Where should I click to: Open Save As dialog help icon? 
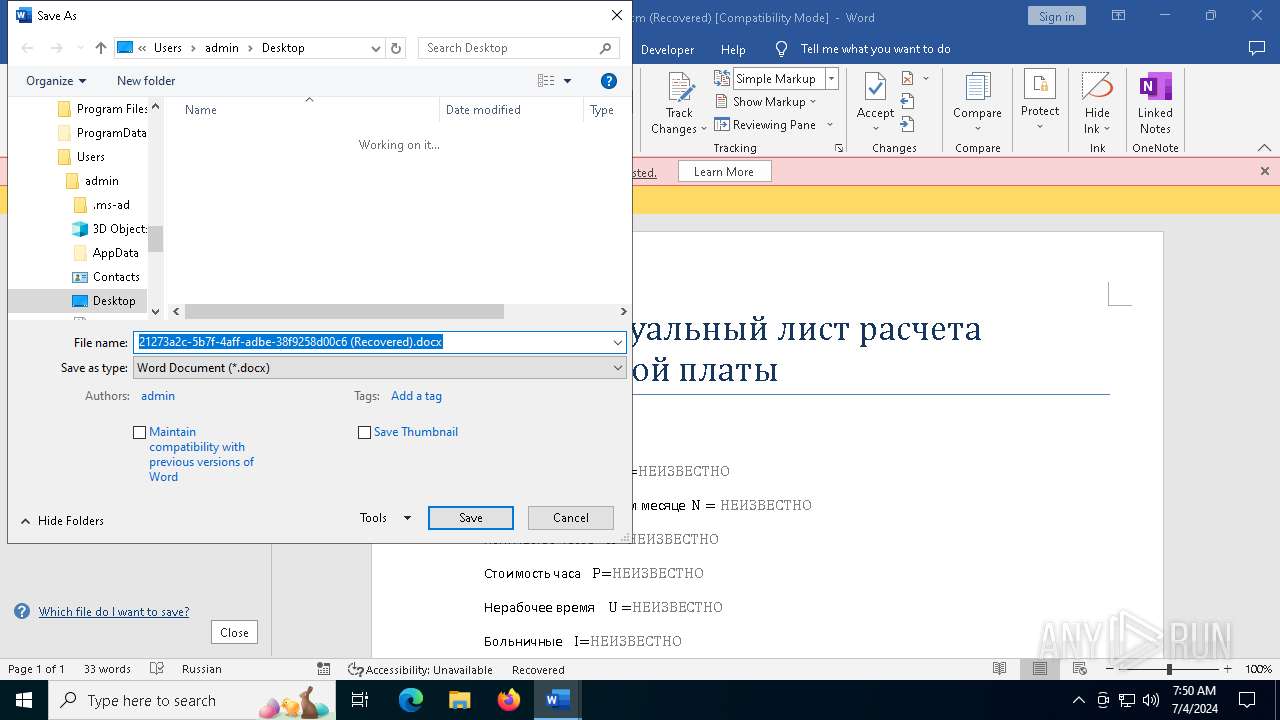pyautogui.click(x=609, y=81)
